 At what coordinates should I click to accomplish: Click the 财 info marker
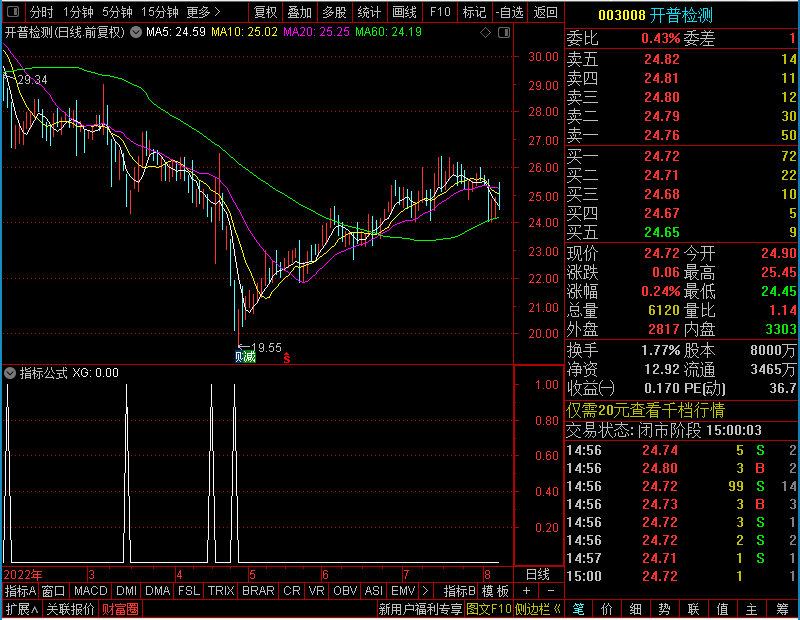[x=239, y=357]
